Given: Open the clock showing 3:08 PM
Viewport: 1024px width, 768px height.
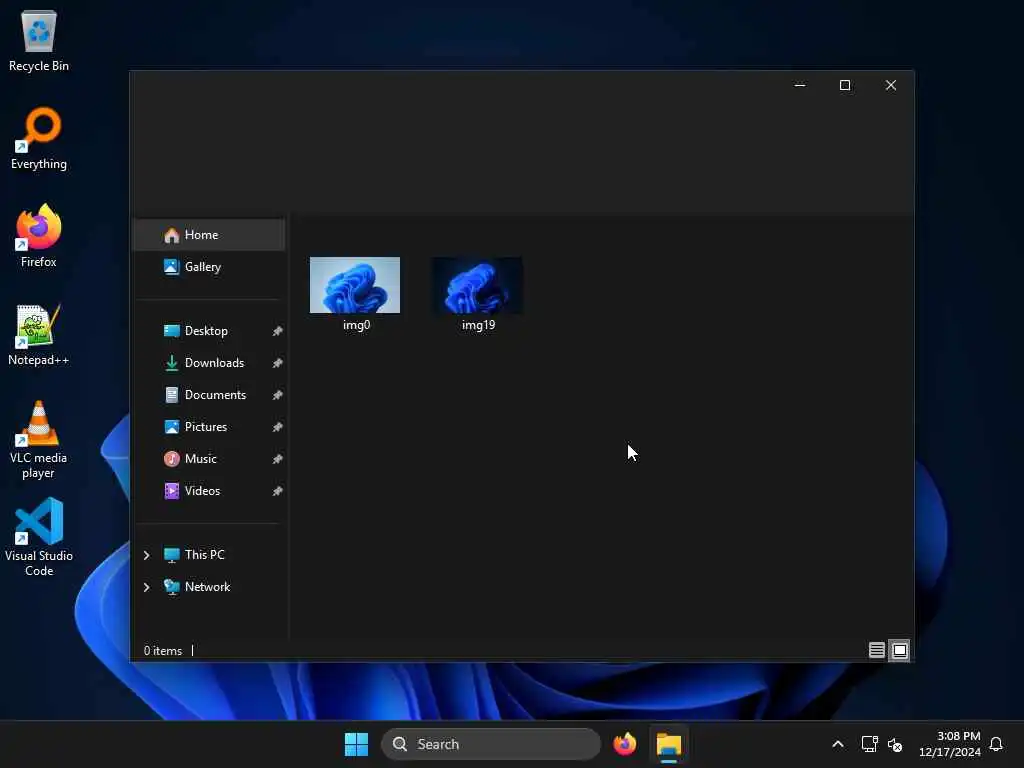Looking at the screenshot, I should click(x=950, y=744).
